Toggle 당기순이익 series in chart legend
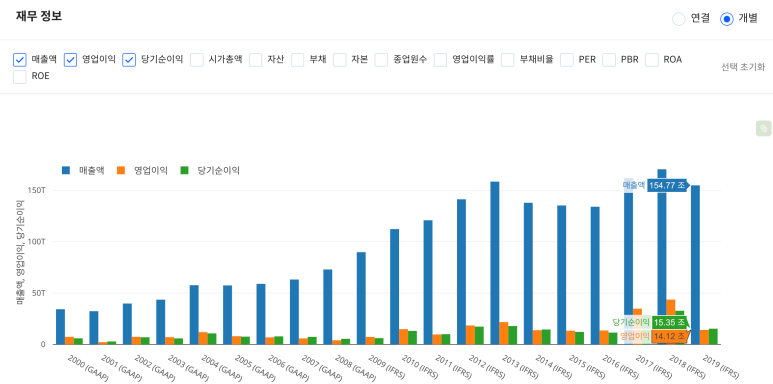773x384 pixels. tap(210, 171)
